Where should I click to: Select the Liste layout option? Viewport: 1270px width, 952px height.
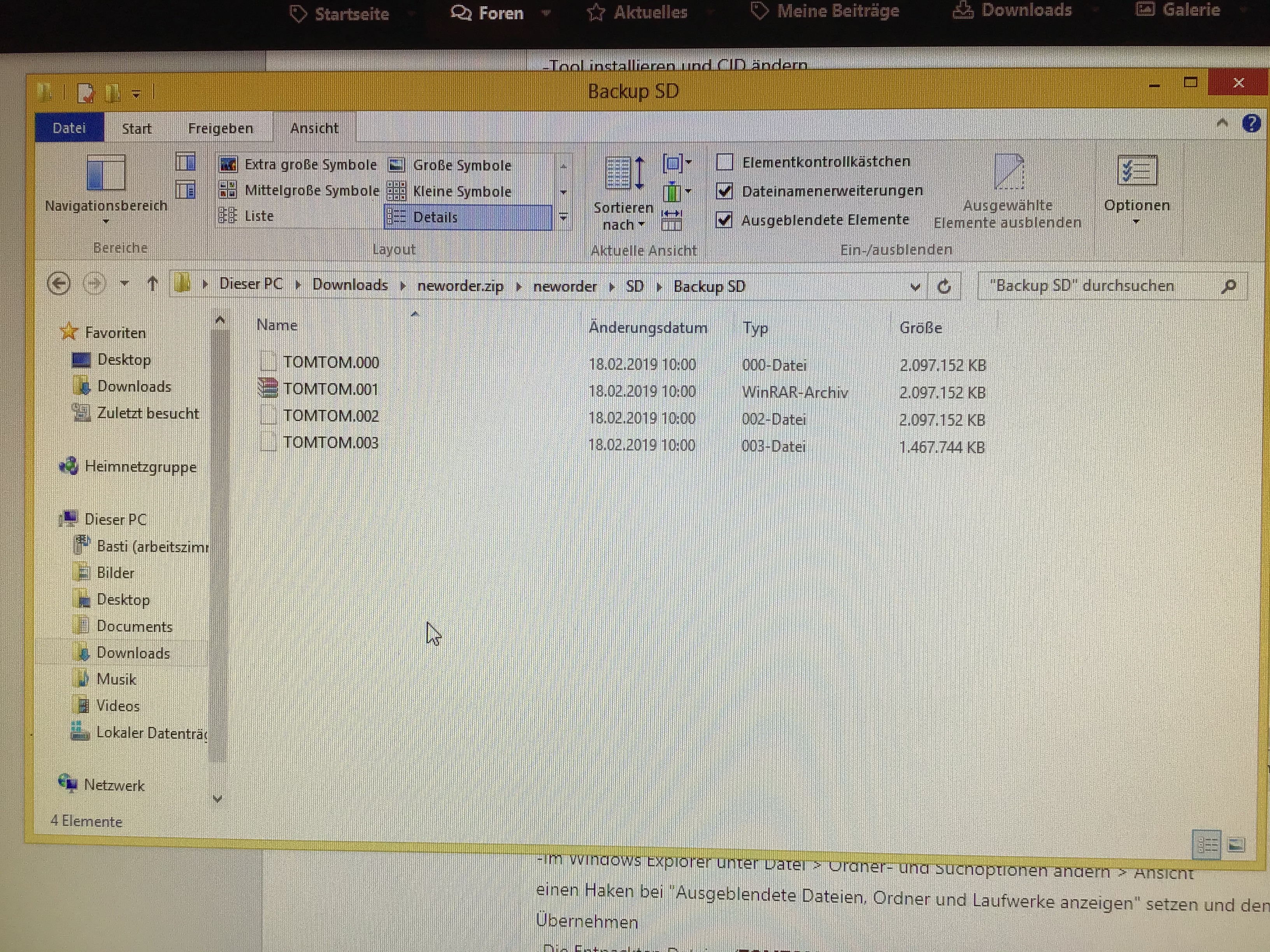pos(247,216)
